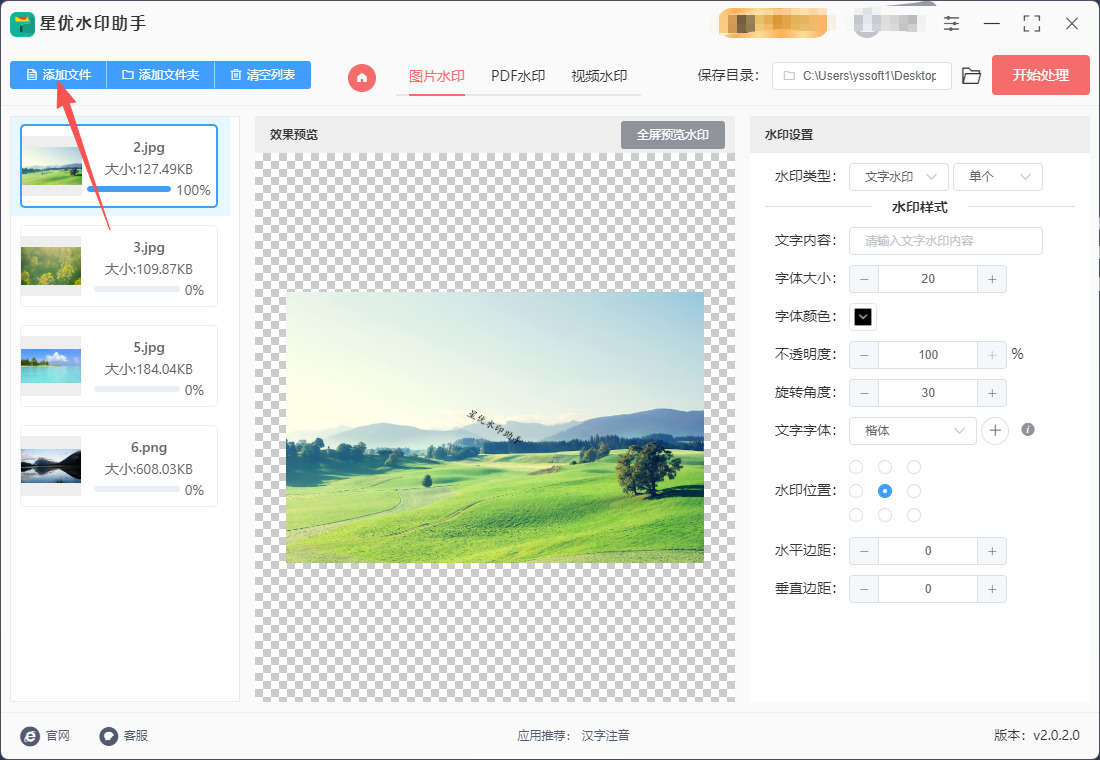Click the add font plus icon
The height and width of the screenshot is (760, 1100).
[x=994, y=430]
